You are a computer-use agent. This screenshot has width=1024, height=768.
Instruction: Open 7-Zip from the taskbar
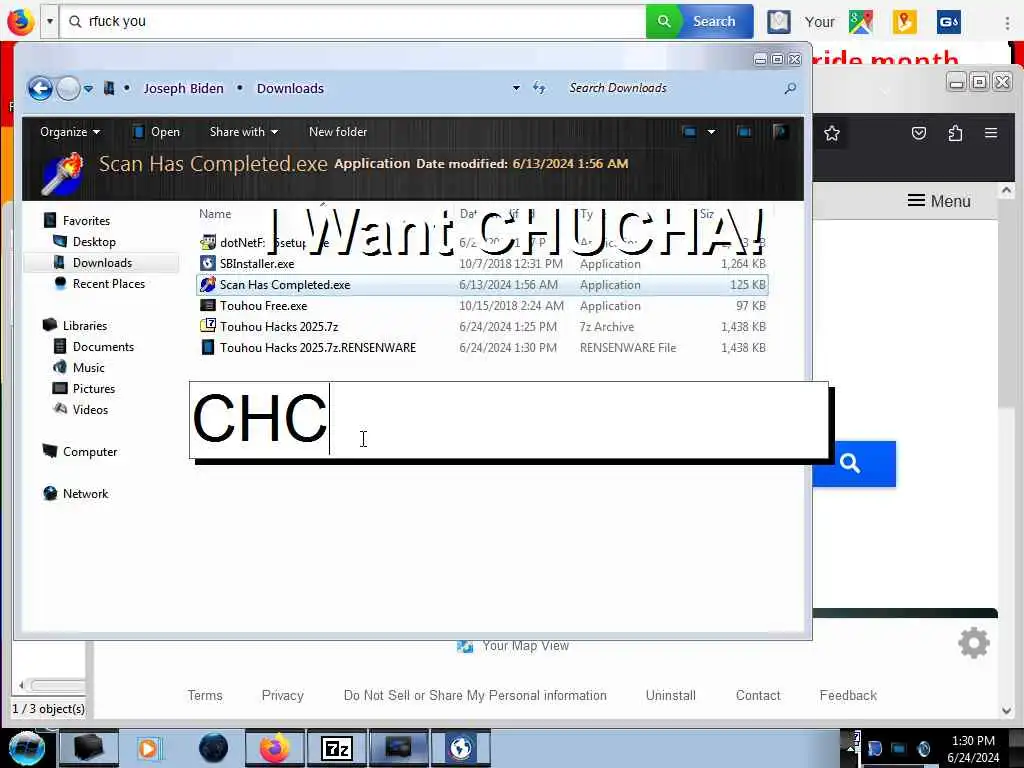pos(337,748)
